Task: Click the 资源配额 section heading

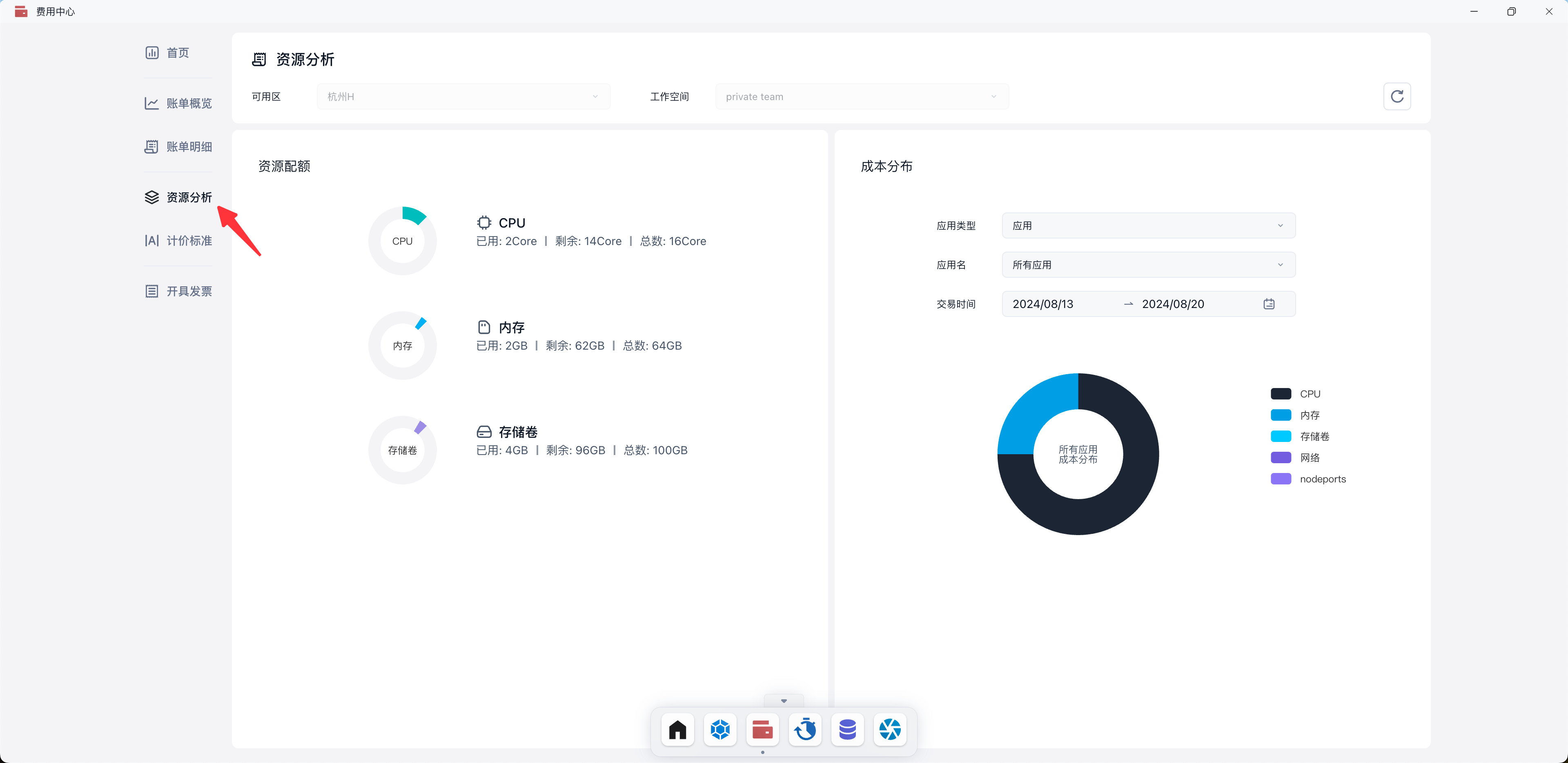Action: point(284,166)
